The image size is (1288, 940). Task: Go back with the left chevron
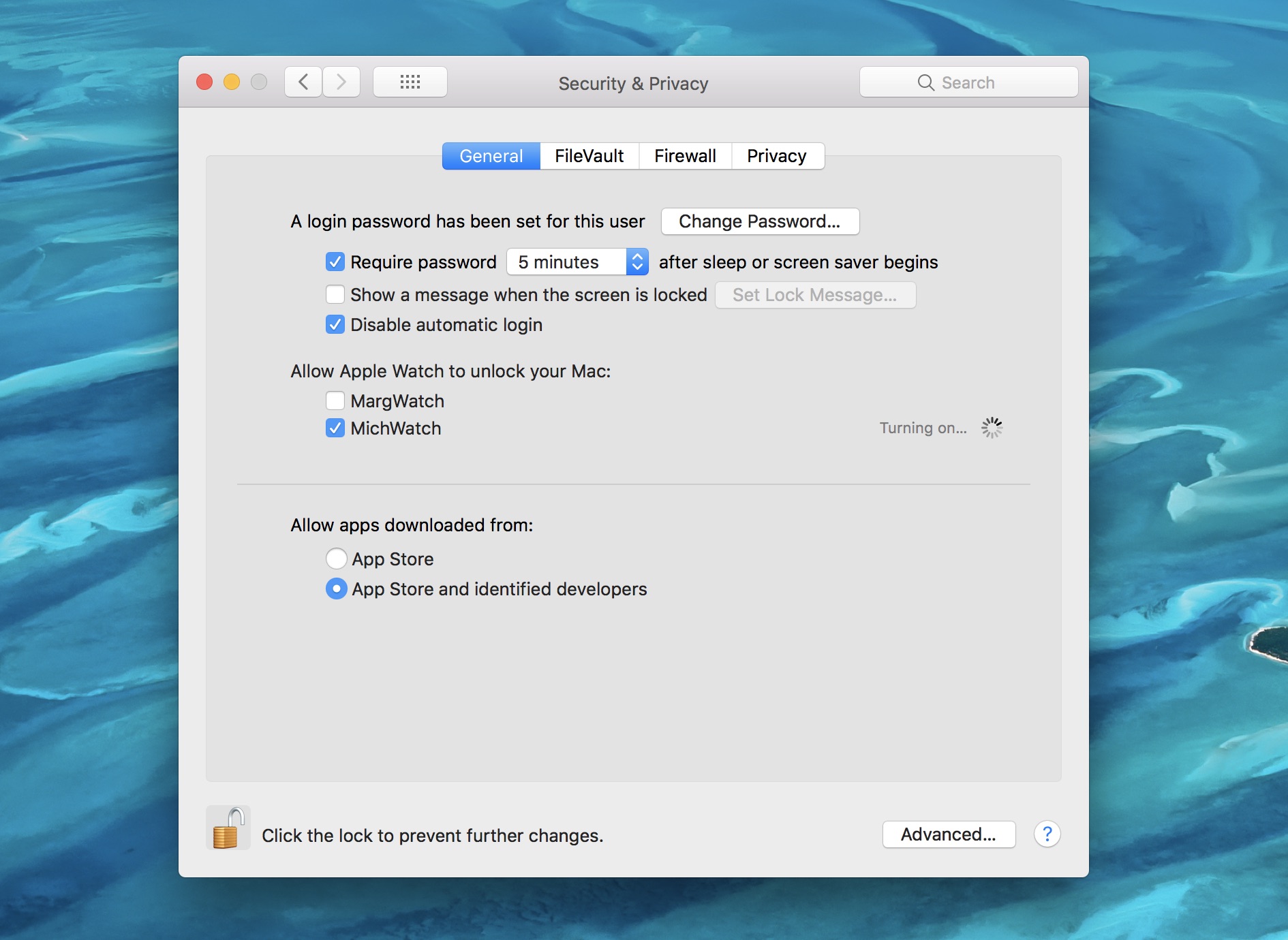303,82
